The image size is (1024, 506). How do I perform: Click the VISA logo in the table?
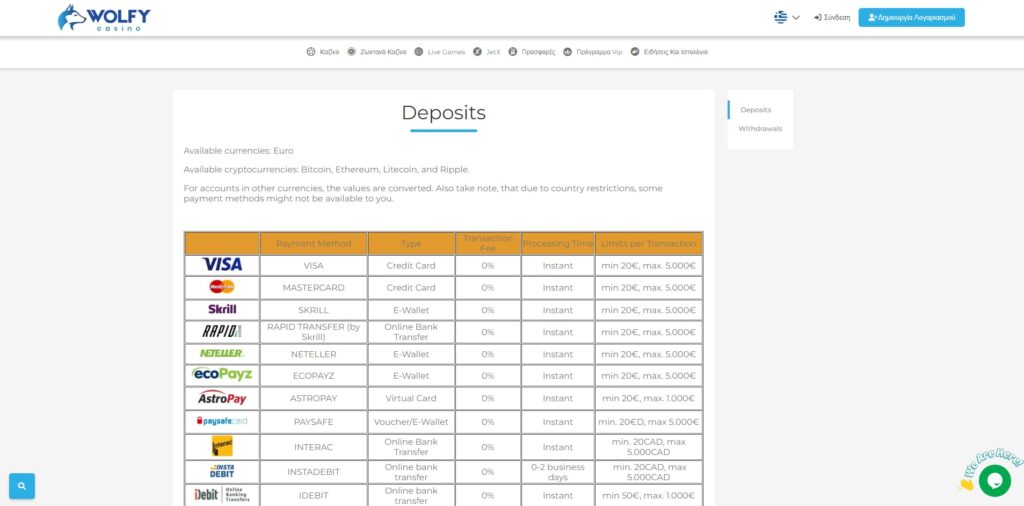(x=222, y=264)
